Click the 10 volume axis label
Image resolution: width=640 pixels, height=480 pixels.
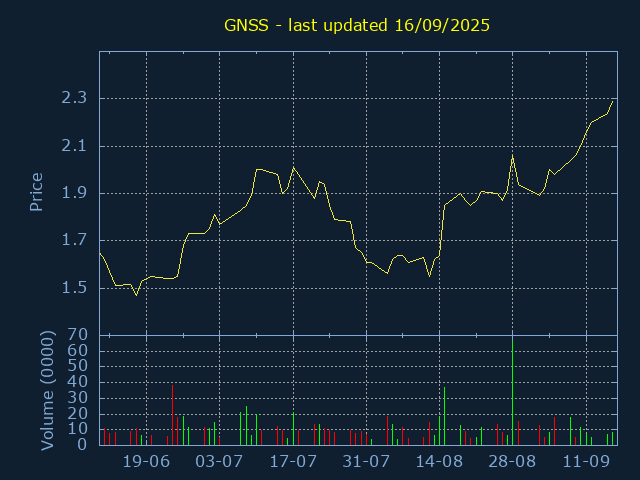[x=78, y=429]
